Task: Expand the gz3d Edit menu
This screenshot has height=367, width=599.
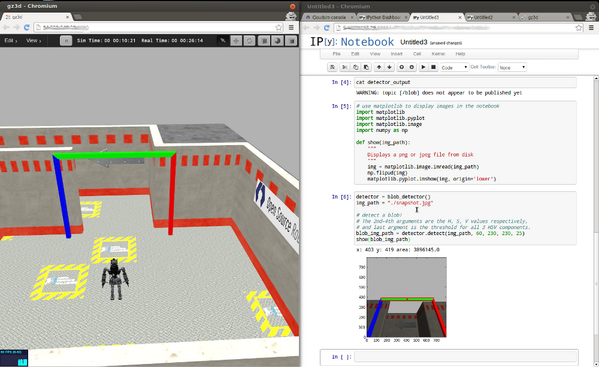Action: [x=10, y=40]
